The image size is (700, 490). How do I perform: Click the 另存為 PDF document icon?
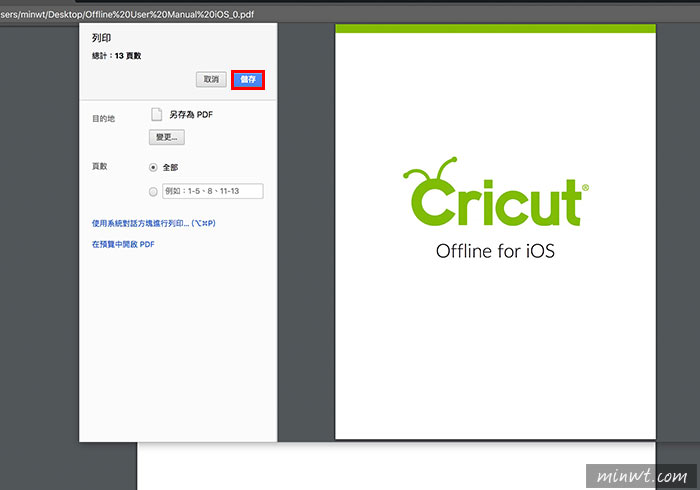pos(156,114)
